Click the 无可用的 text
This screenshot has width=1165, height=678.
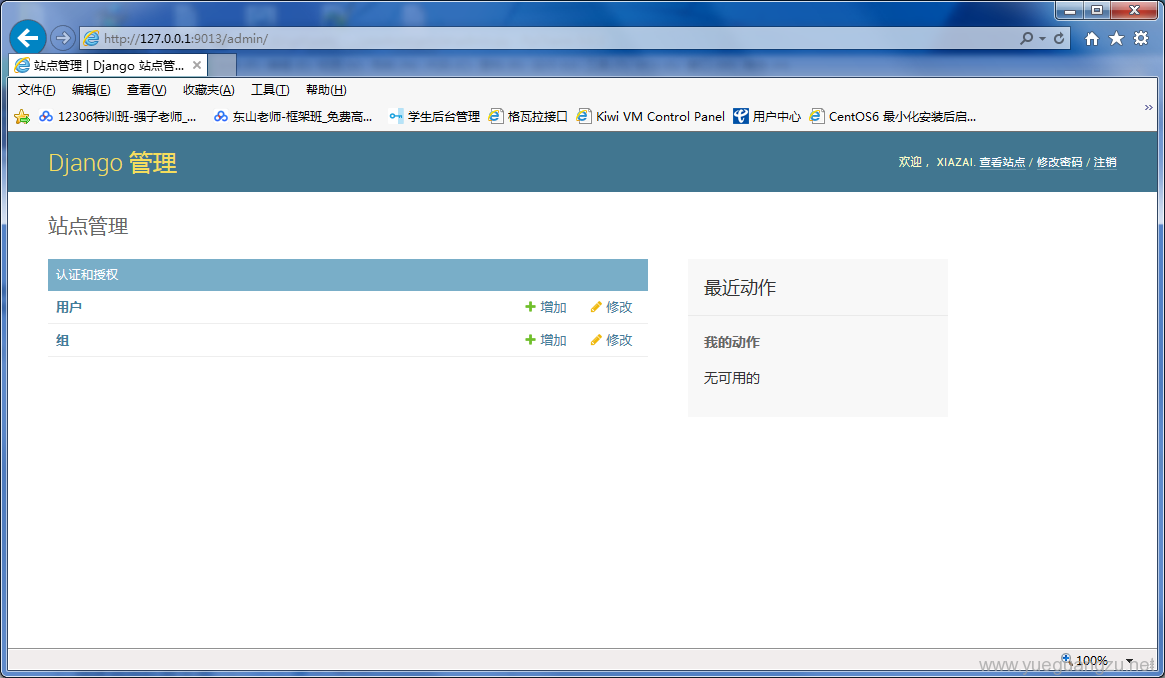[732, 378]
